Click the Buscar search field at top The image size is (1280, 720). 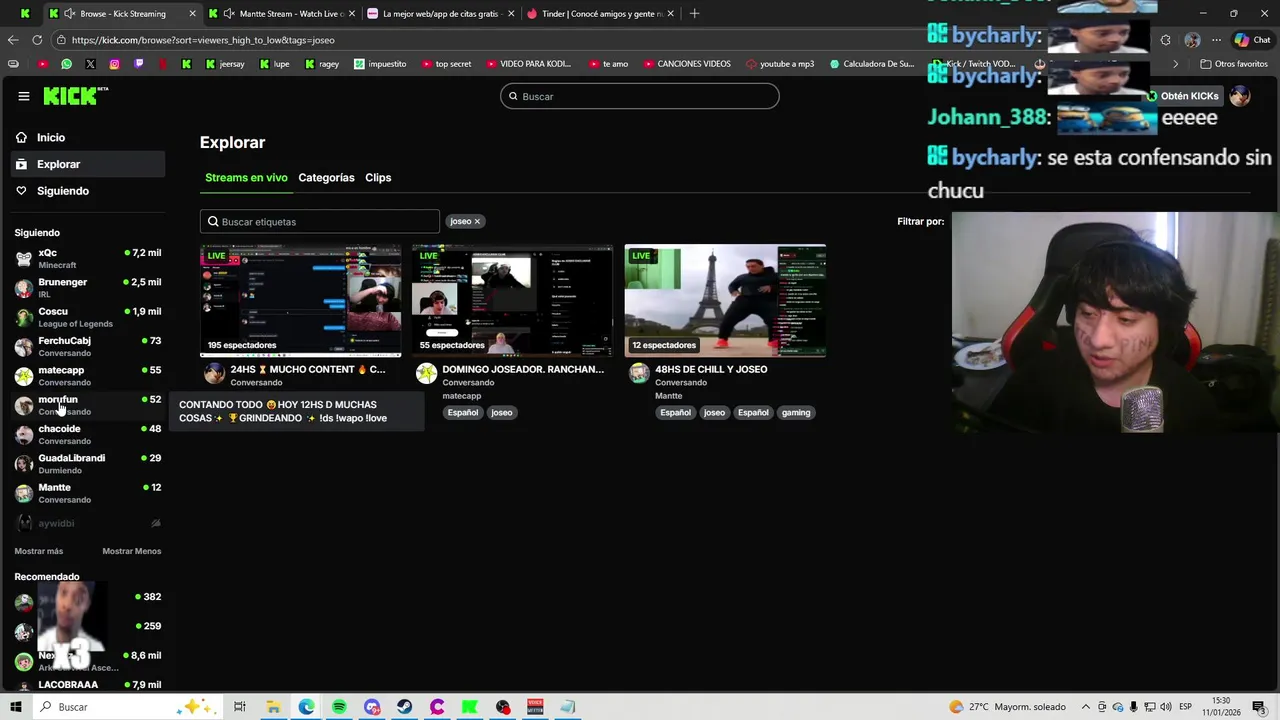click(640, 96)
